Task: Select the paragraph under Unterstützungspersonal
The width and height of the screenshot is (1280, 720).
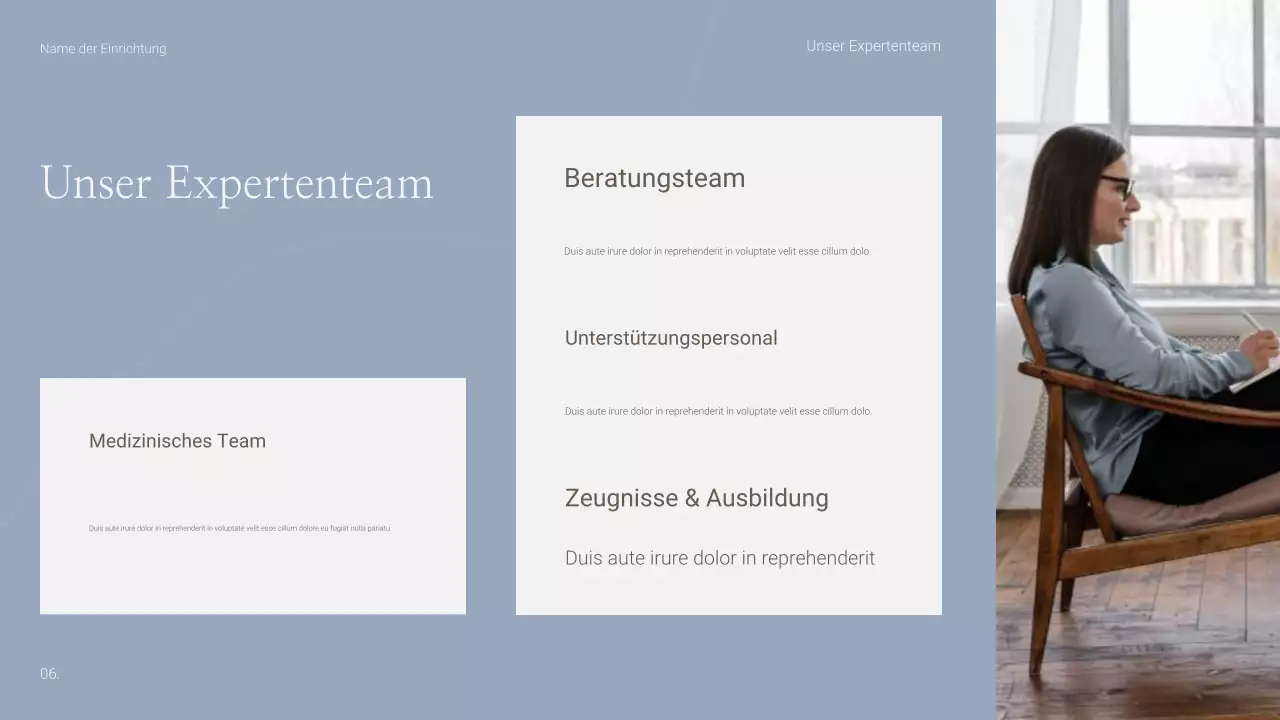Action: pyautogui.click(x=718, y=411)
